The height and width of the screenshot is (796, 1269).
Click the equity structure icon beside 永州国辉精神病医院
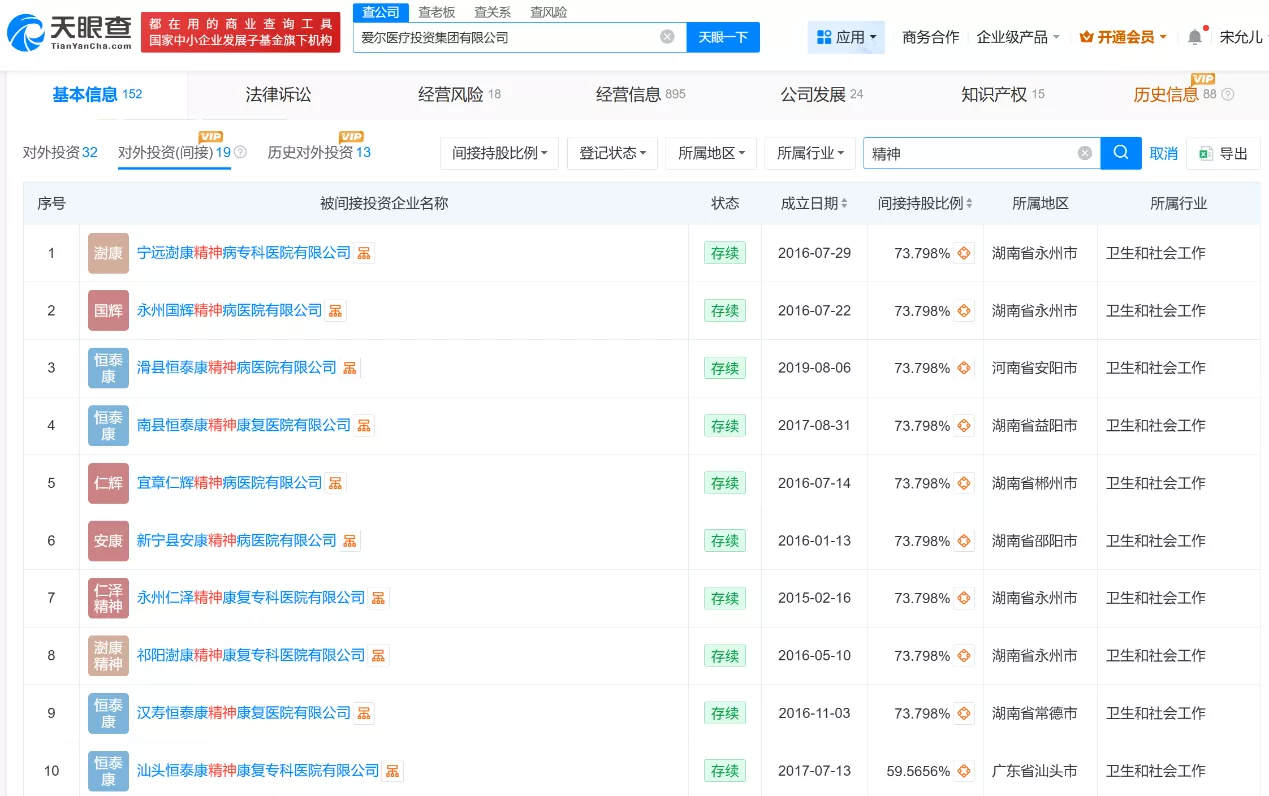tap(335, 311)
